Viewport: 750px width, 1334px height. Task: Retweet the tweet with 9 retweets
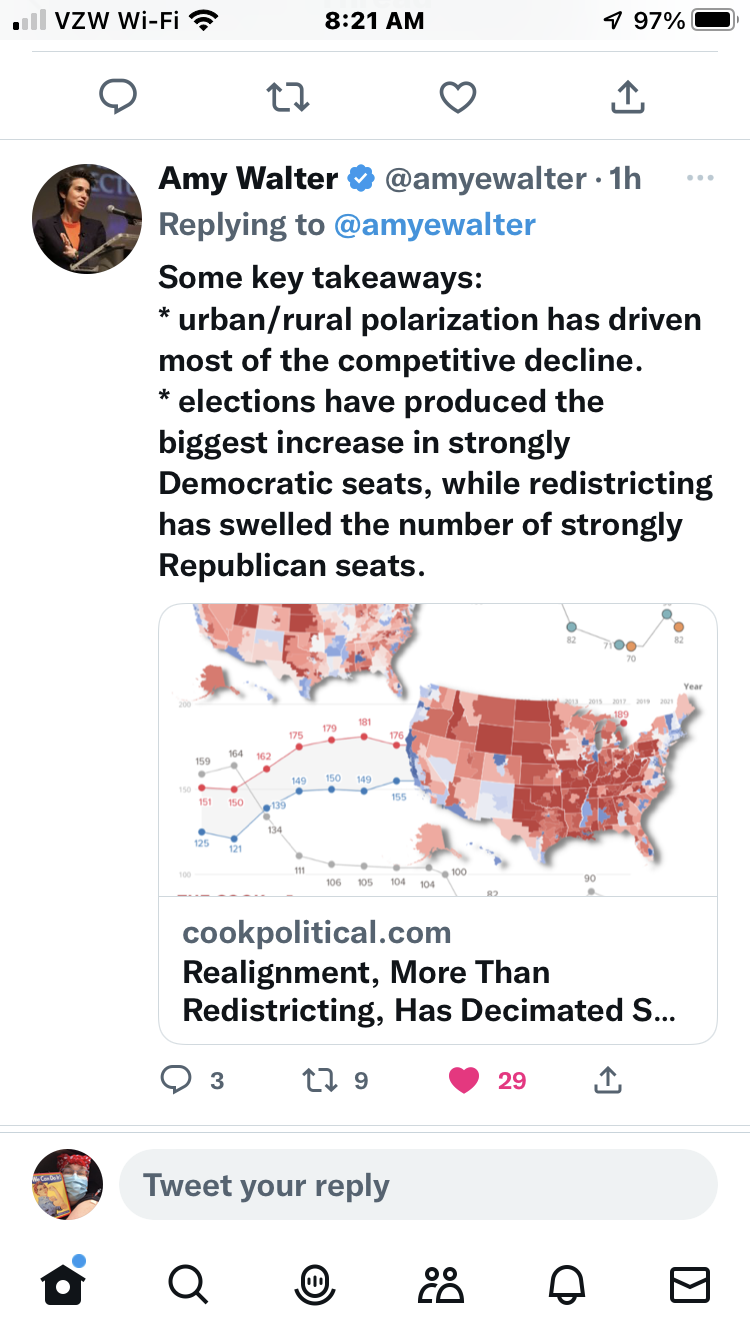(x=319, y=1080)
